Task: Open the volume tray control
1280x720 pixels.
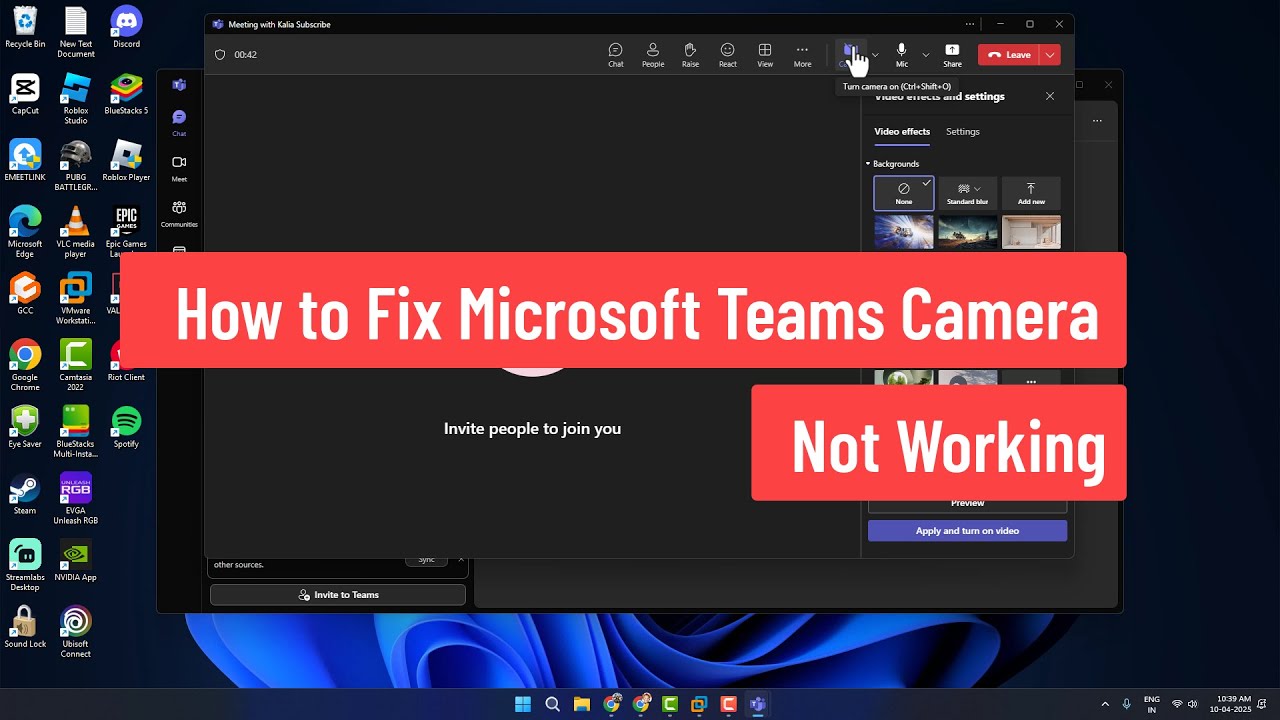Action: [1193, 704]
